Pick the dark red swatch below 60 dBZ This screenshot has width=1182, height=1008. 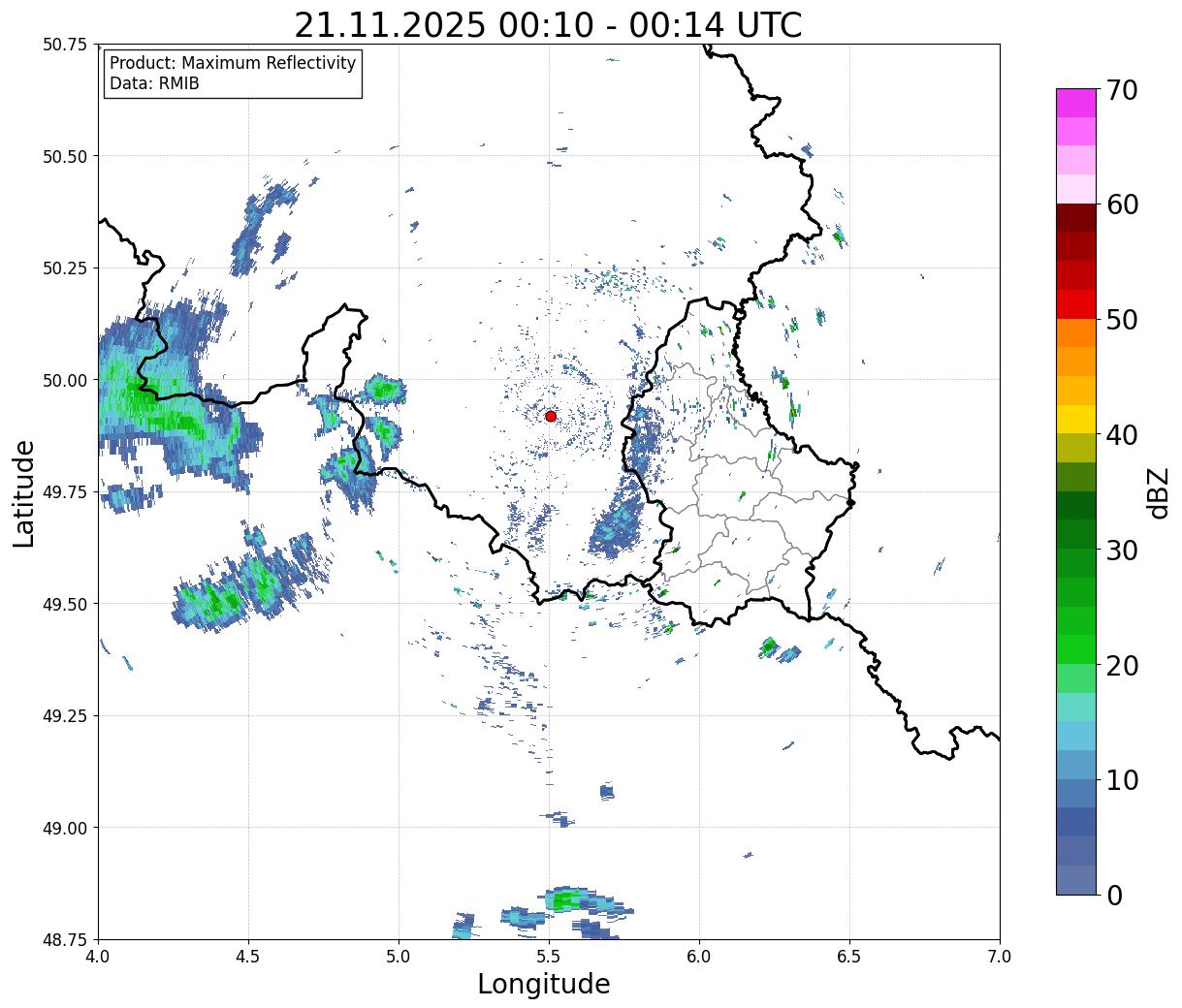pyautogui.click(x=1076, y=217)
